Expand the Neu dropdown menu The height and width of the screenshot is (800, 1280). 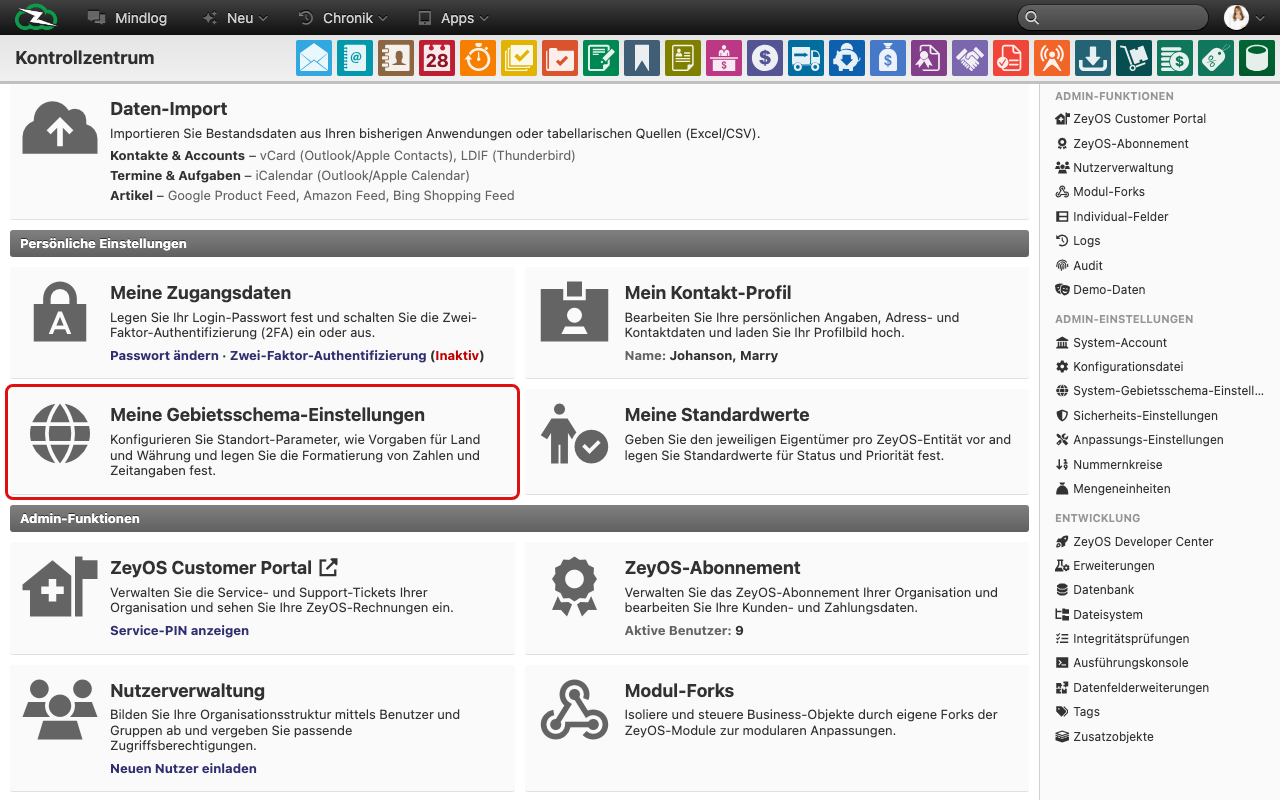click(x=235, y=18)
